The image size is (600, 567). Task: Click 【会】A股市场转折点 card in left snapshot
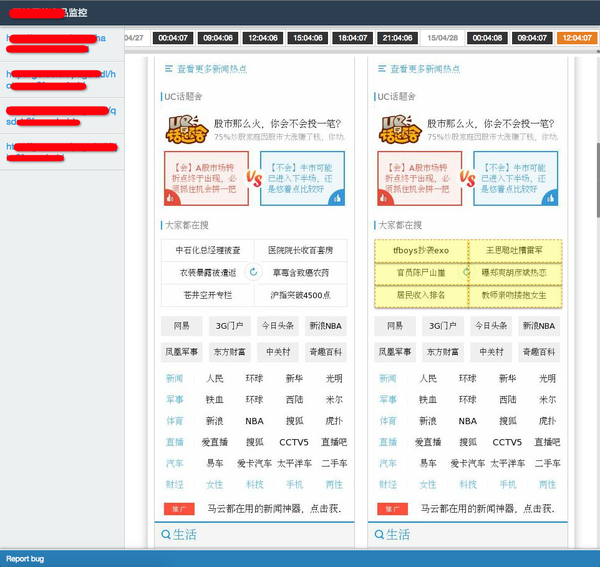click(206, 178)
